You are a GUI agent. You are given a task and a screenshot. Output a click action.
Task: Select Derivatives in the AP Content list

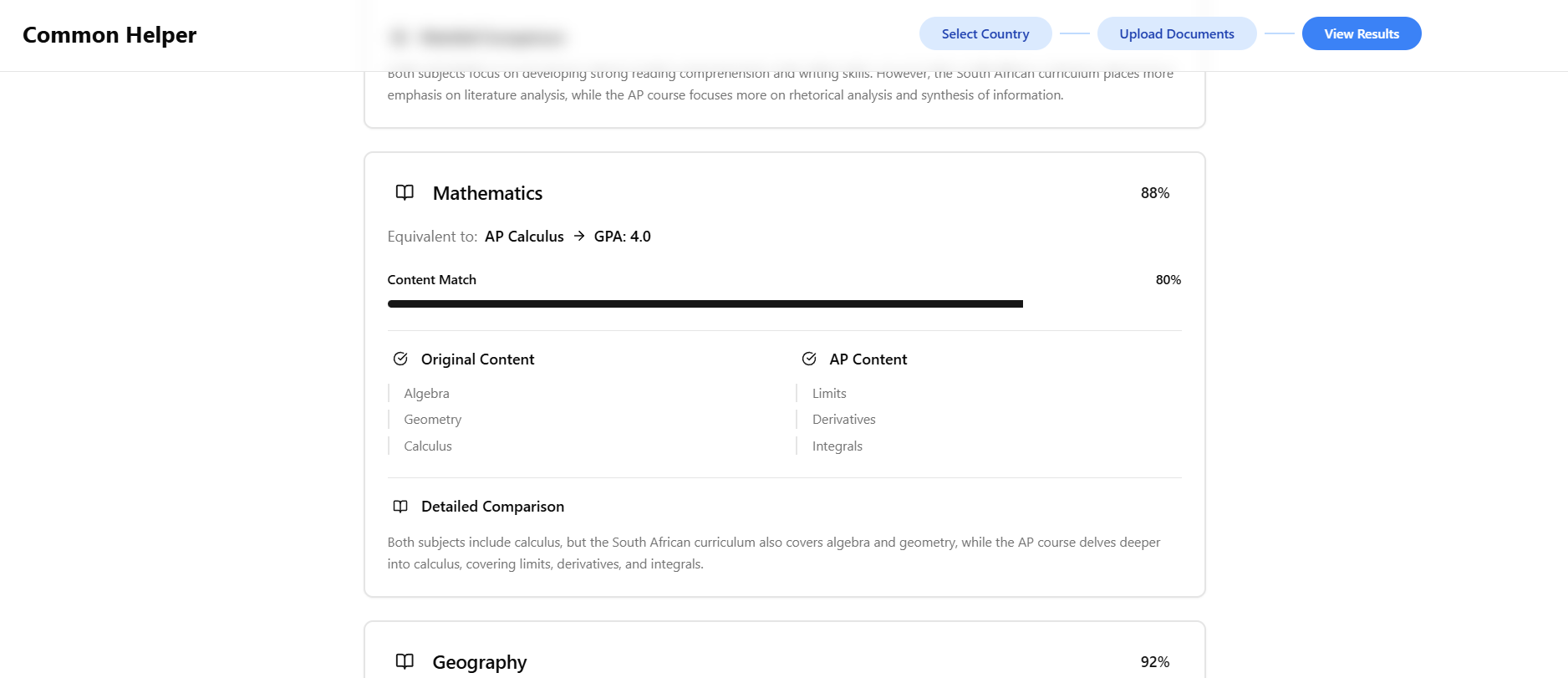coord(844,420)
